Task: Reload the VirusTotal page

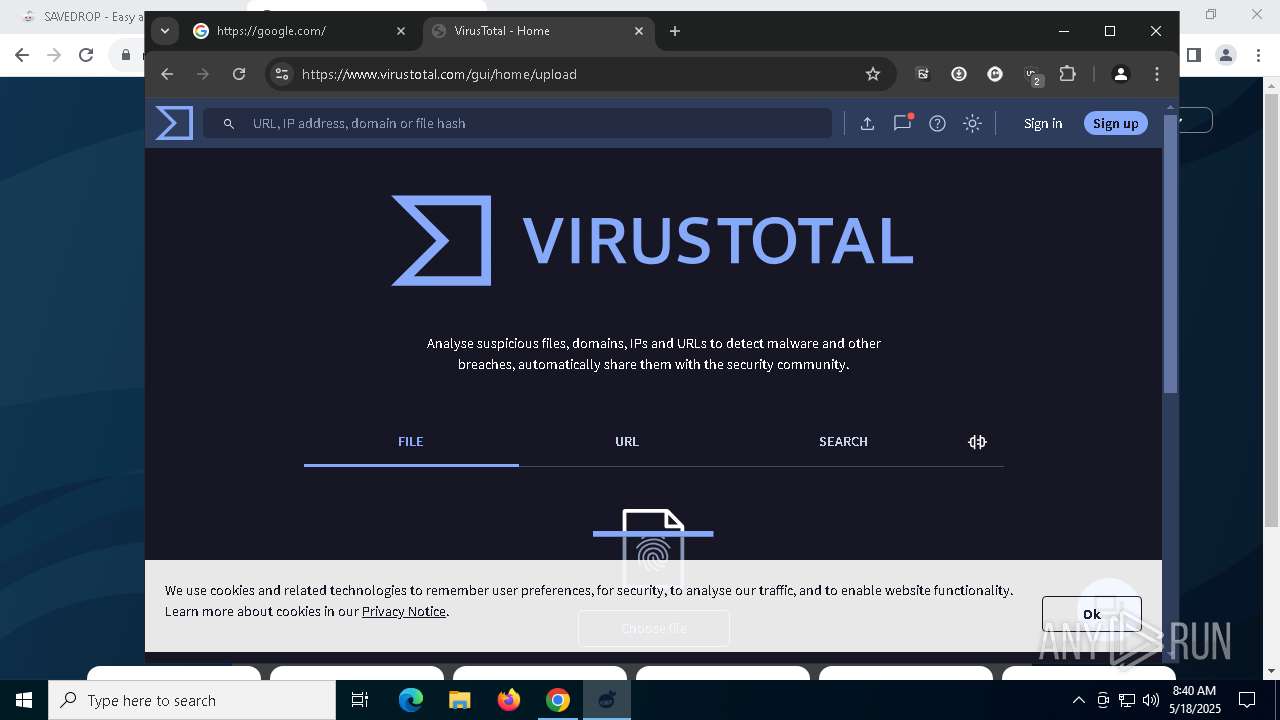Action: pos(239,74)
